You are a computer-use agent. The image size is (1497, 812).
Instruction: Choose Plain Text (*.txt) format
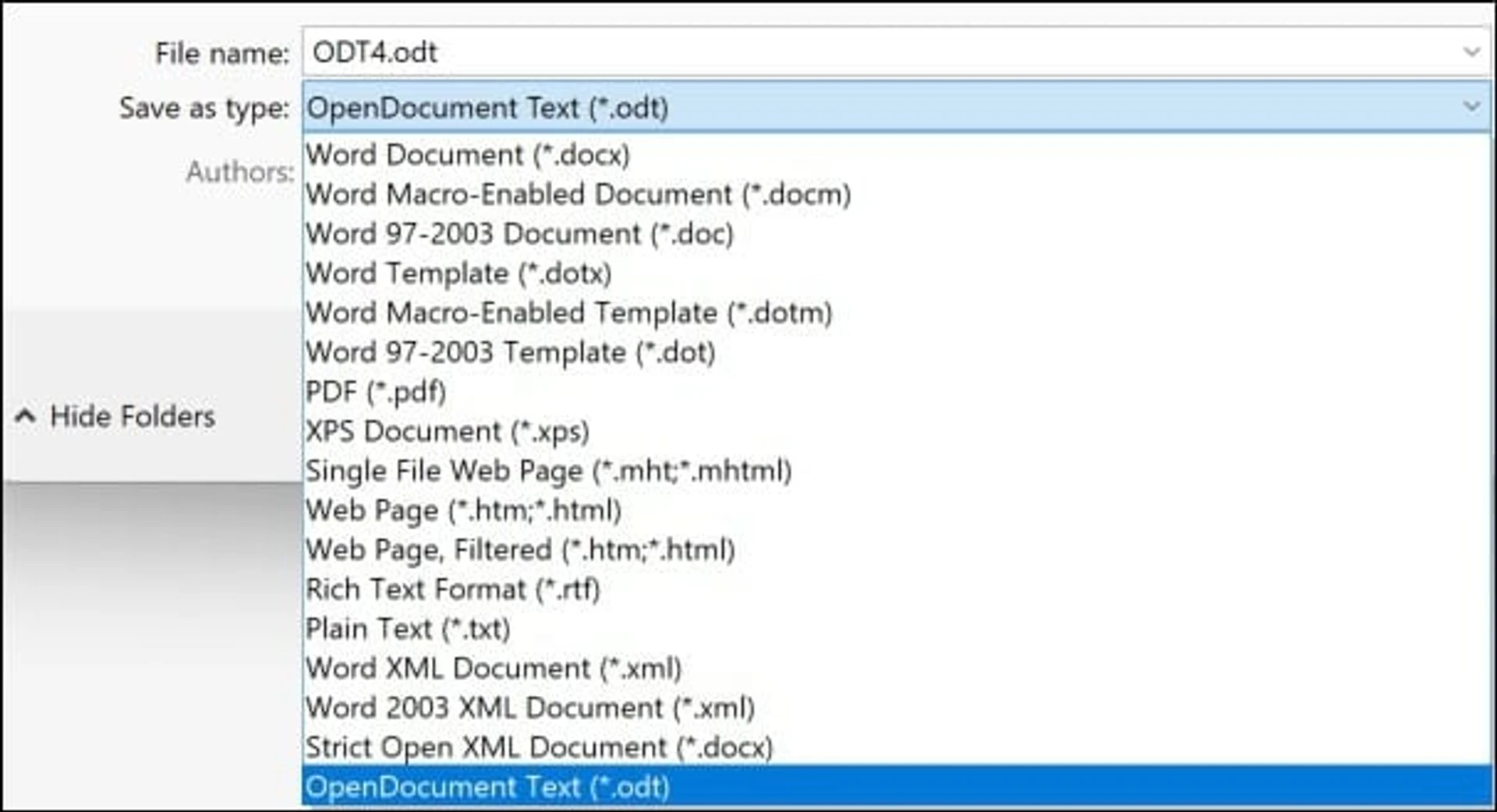point(897,629)
